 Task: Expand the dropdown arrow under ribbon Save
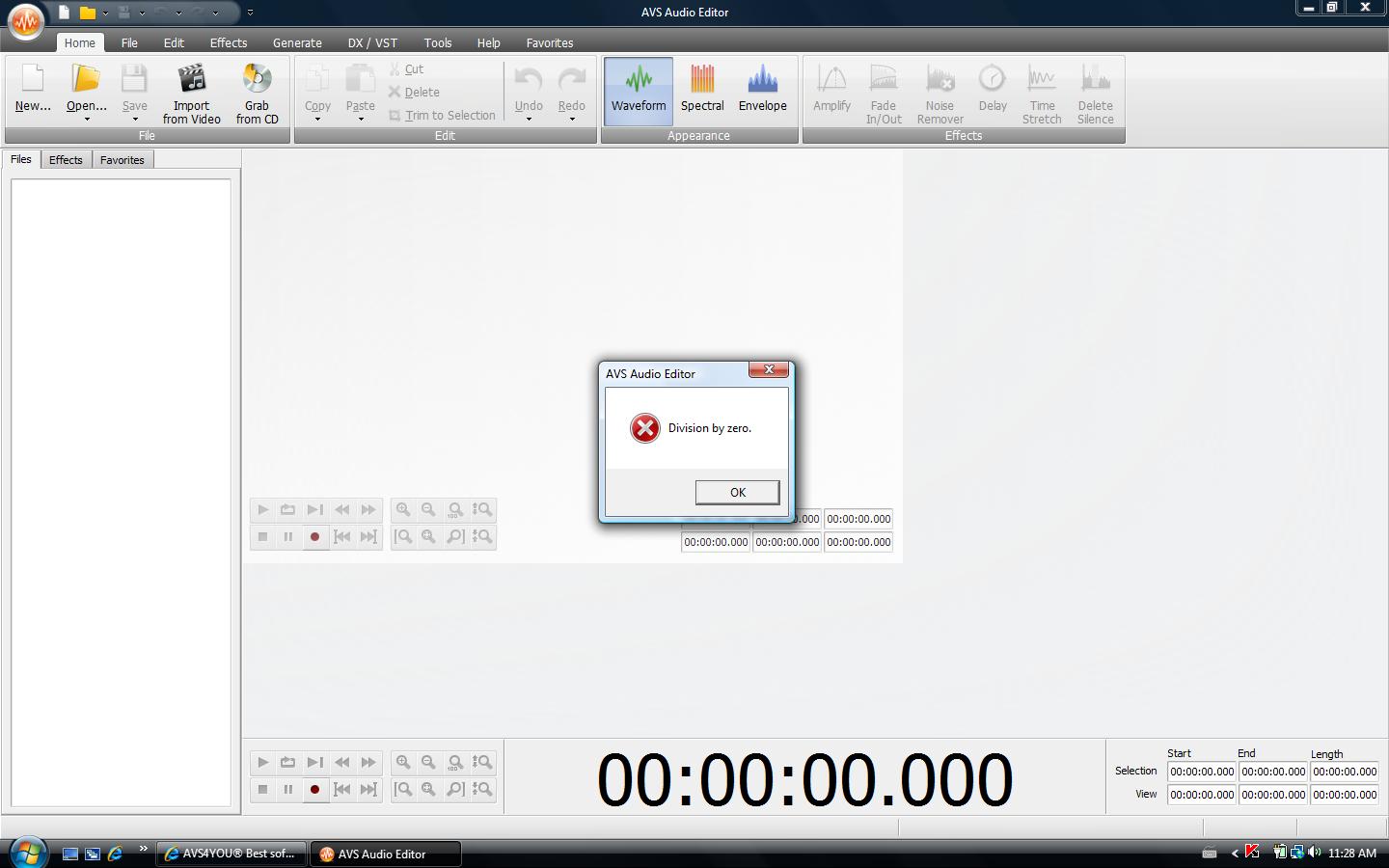click(x=135, y=119)
